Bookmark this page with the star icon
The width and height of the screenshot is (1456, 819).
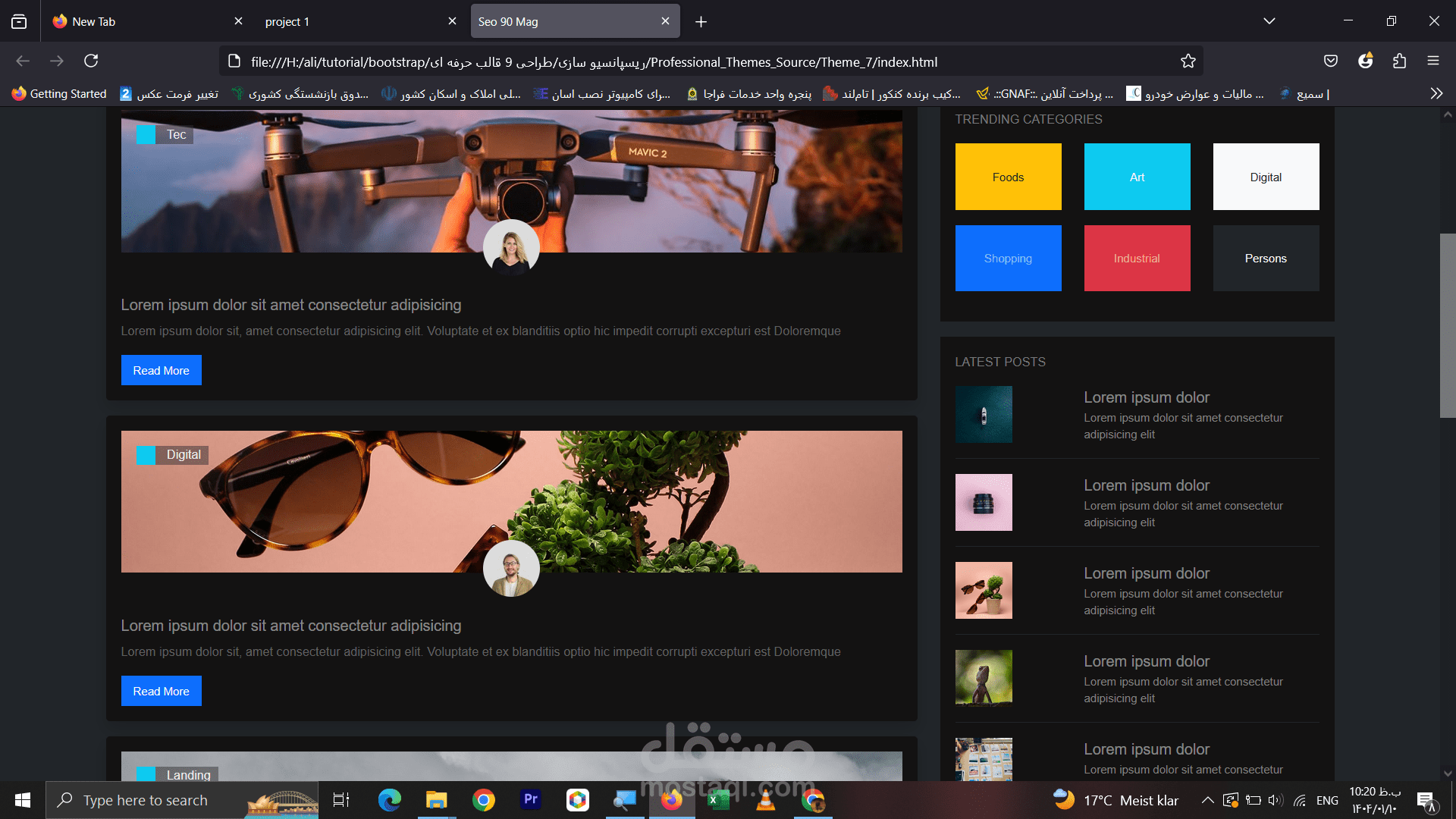(1188, 61)
